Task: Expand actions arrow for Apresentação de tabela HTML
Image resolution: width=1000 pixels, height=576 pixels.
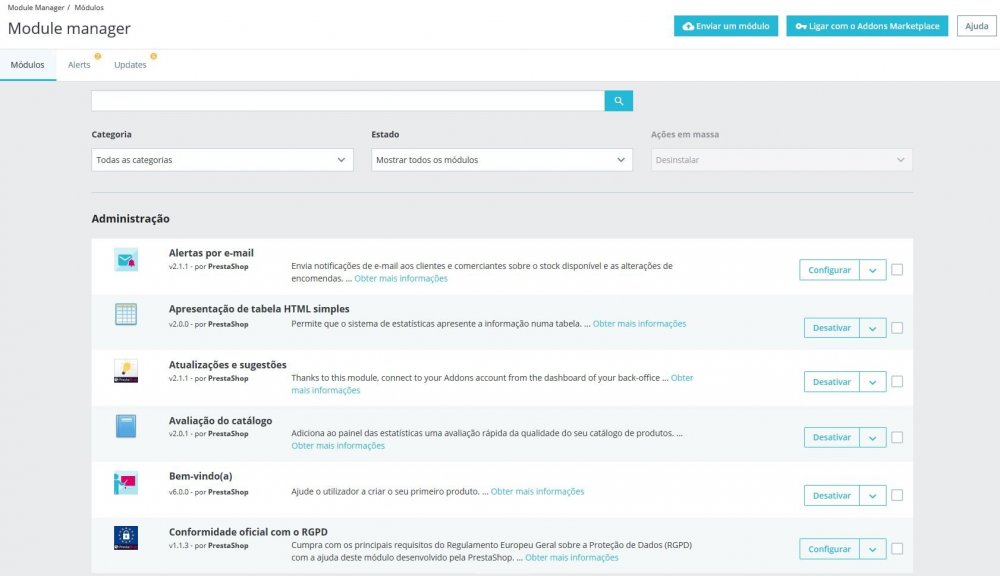Action: coord(872,328)
